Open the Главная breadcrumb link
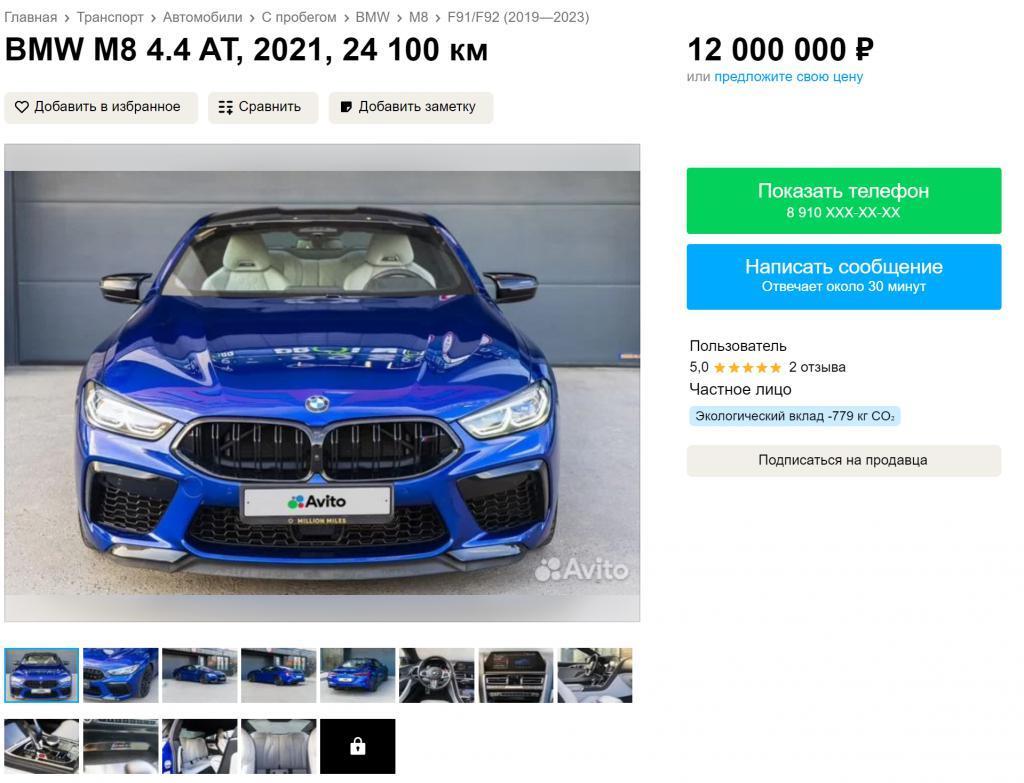The image size is (1024, 783). point(31,18)
